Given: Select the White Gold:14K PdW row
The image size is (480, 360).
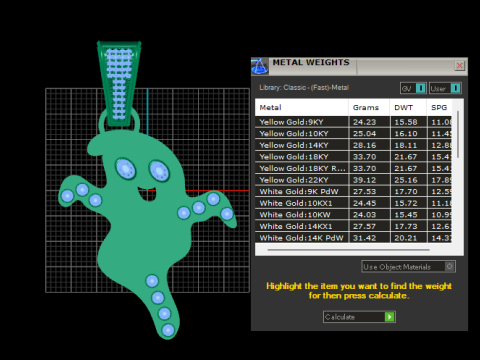Looking at the screenshot, I should (x=353, y=238).
